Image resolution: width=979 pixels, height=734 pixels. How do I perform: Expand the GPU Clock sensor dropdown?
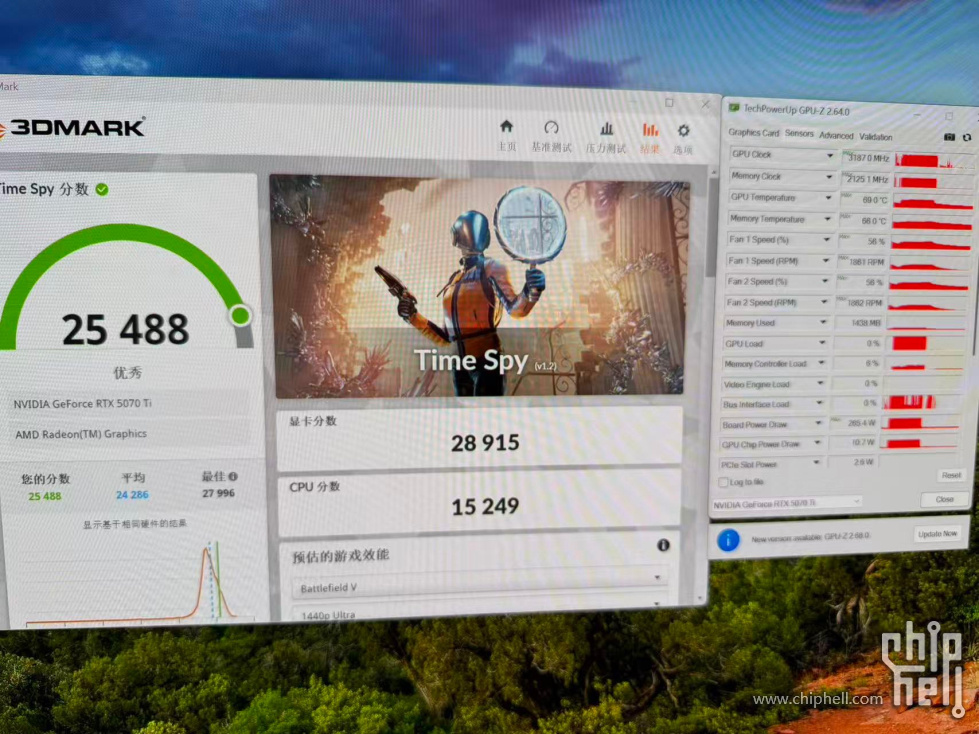(x=830, y=155)
